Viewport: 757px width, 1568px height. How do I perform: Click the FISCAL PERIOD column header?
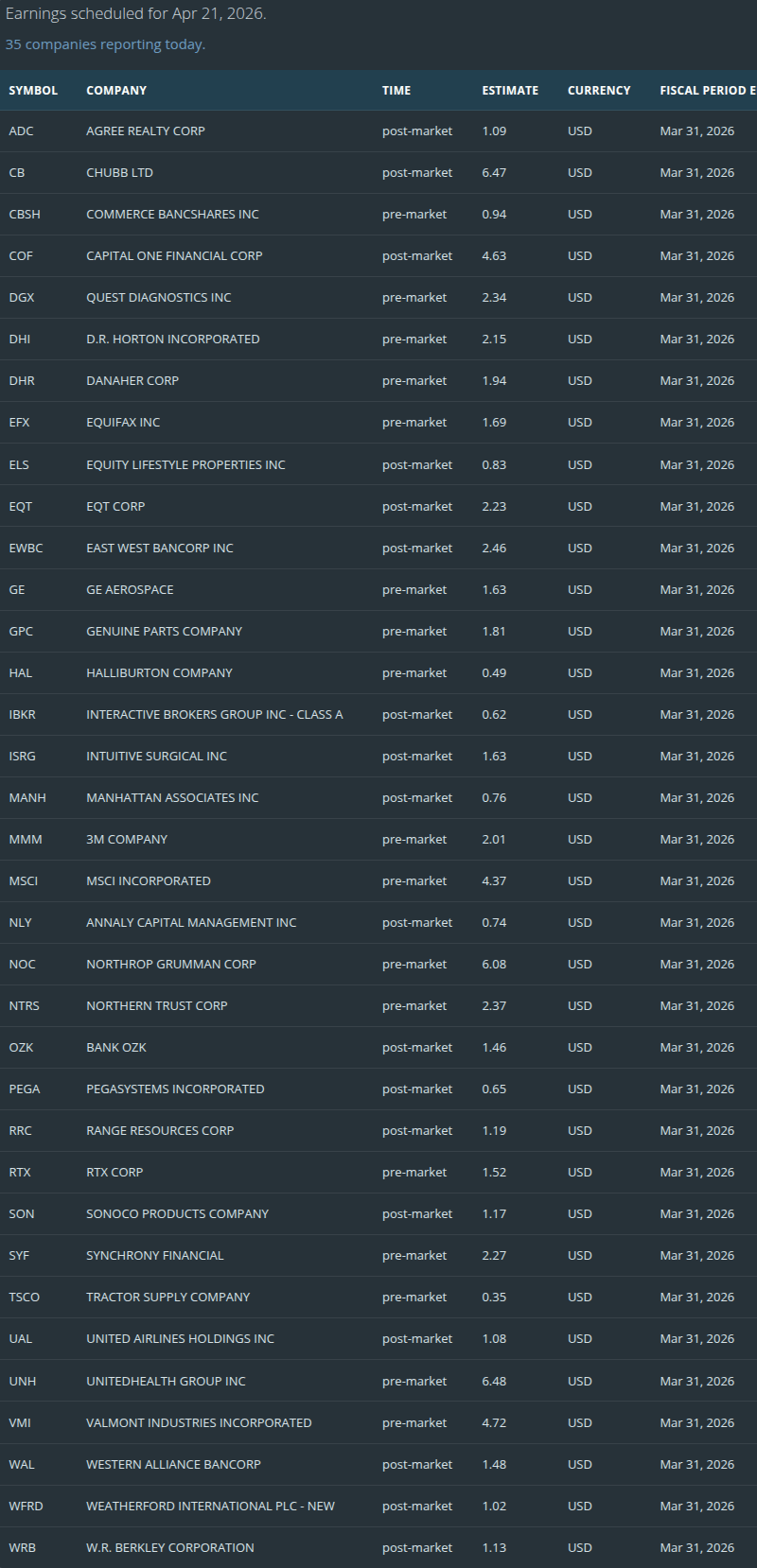[x=707, y=91]
